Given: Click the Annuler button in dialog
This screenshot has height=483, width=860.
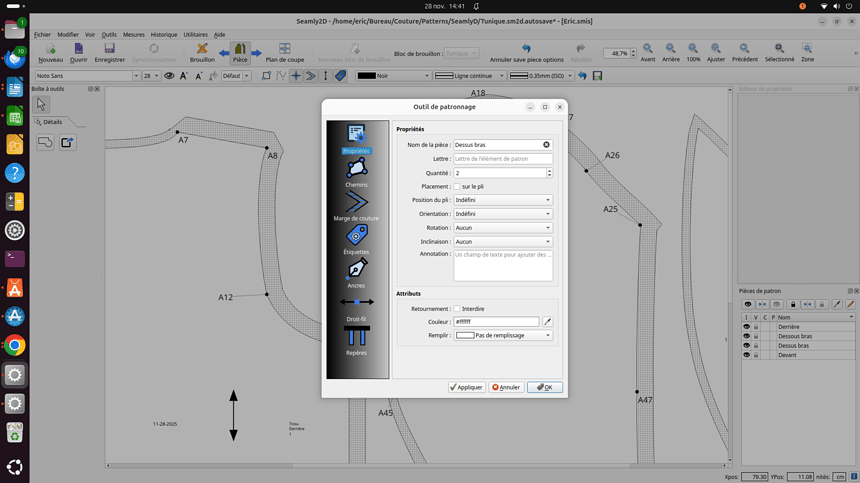Looking at the screenshot, I should tap(506, 387).
